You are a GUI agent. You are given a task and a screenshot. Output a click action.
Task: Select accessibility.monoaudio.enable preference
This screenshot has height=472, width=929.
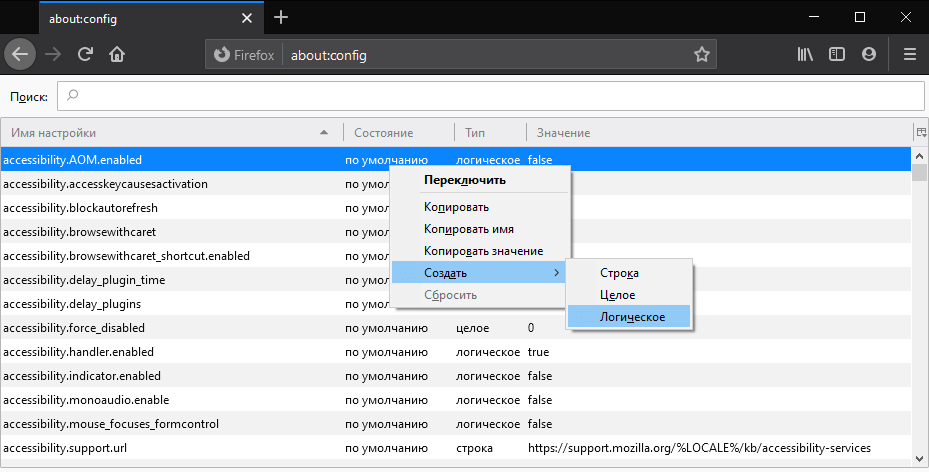click(x=456, y=400)
